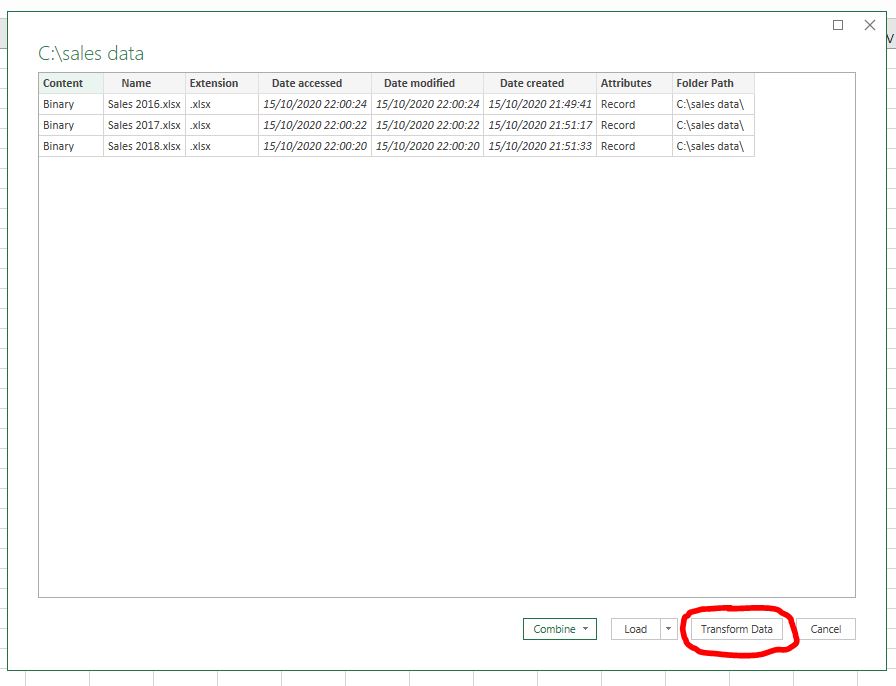896x686 pixels.
Task: Click the Record cell in Sales 2018 row
Action: (x=618, y=146)
